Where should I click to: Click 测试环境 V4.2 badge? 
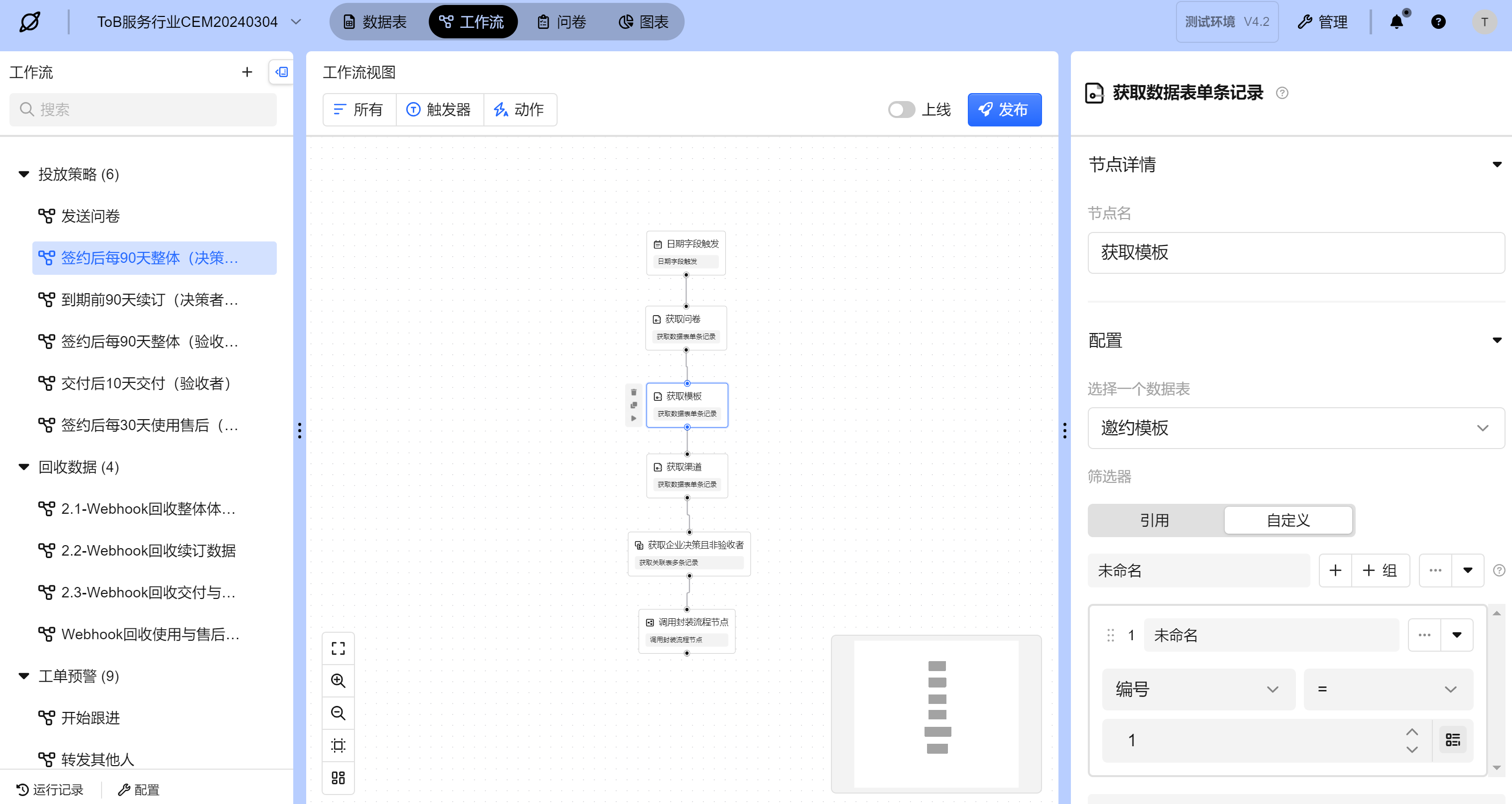pos(1227,22)
